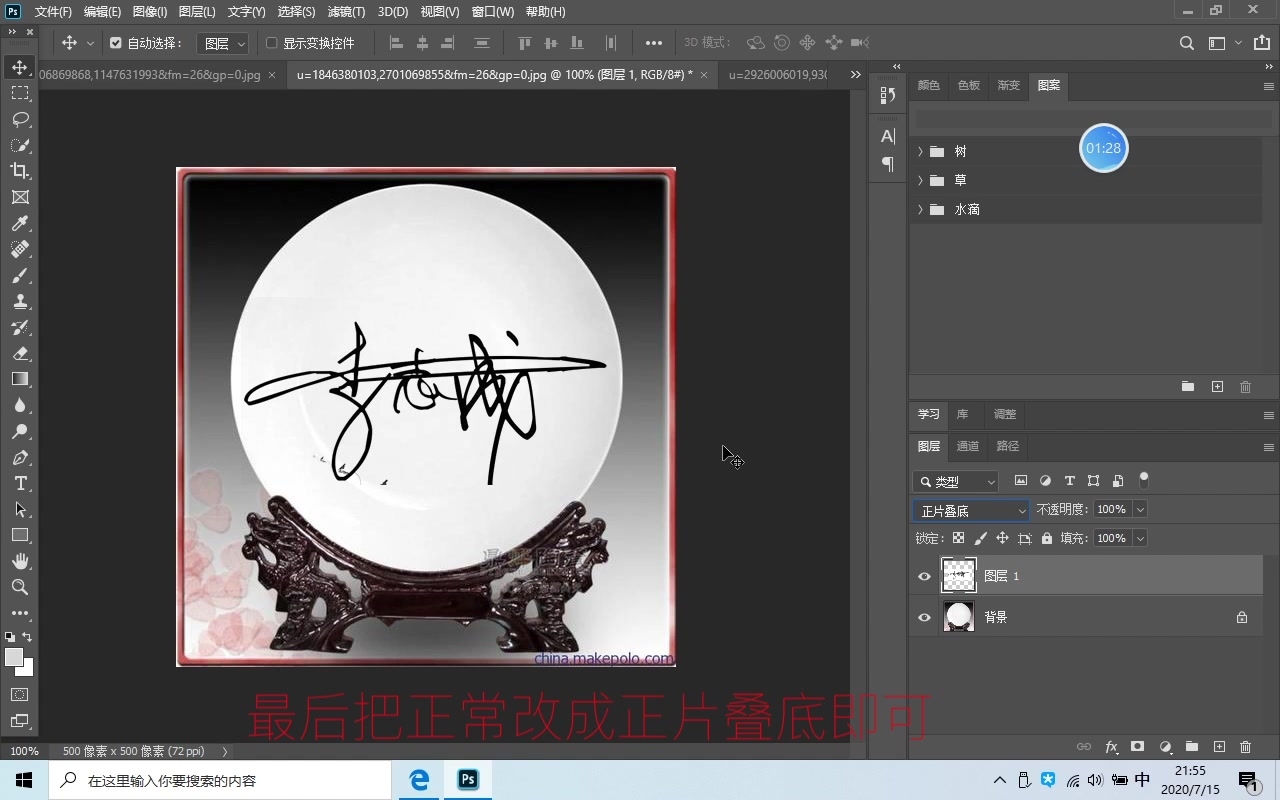Open the 文件(F) menu
The width and height of the screenshot is (1280, 800).
[53, 12]
